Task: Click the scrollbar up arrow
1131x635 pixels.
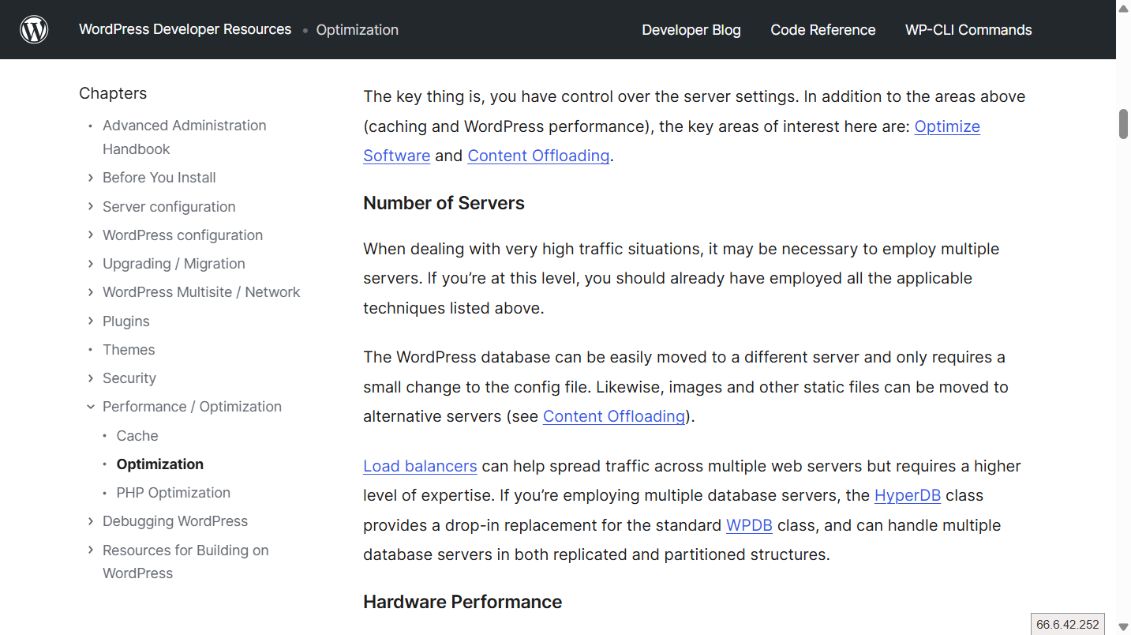Action: (1123, 7)
